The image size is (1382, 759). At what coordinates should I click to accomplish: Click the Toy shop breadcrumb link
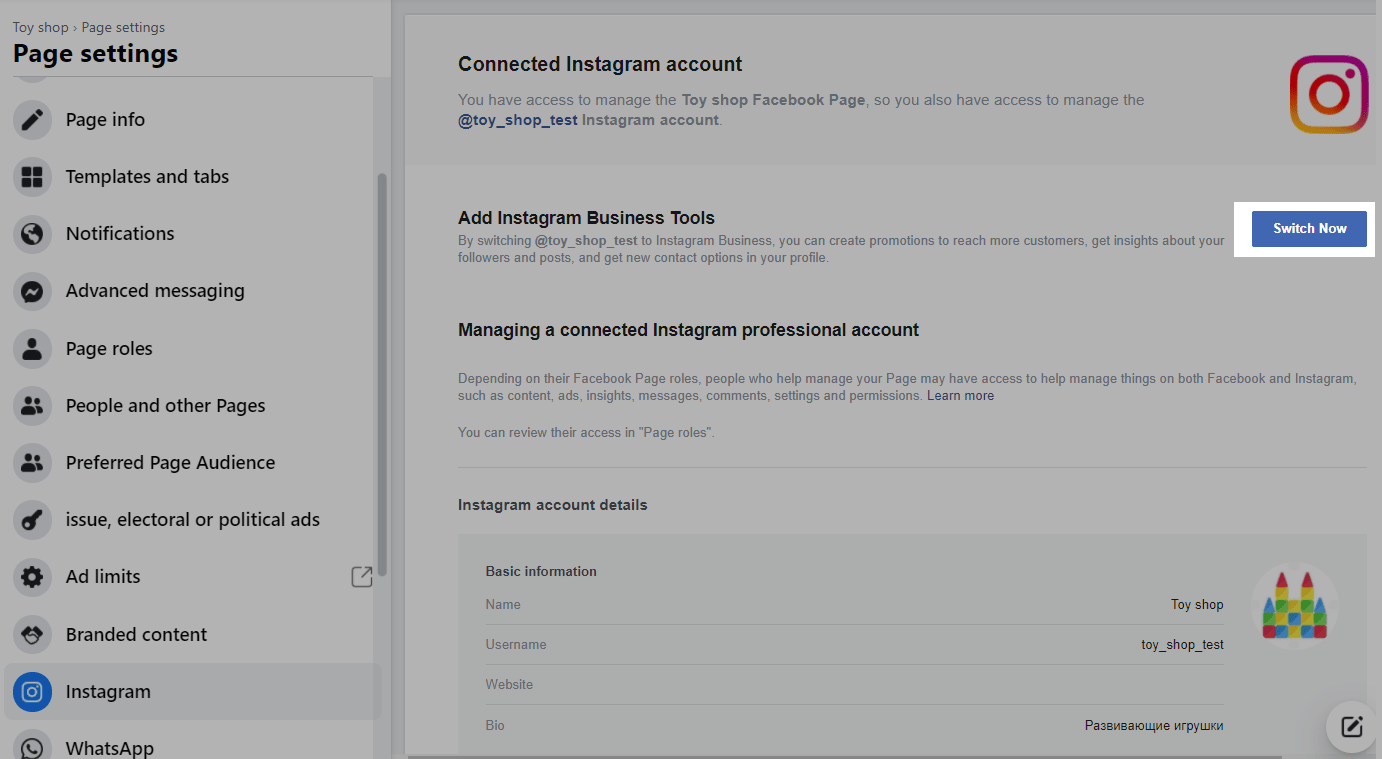tap(40, 27)
